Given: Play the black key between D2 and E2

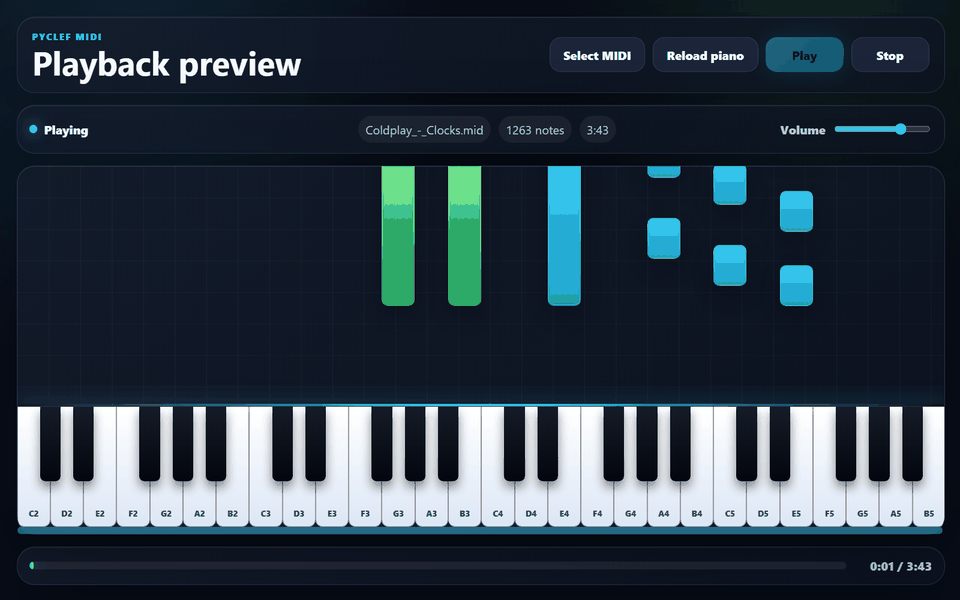Looking at the screenshot, I should pos(83,444).
